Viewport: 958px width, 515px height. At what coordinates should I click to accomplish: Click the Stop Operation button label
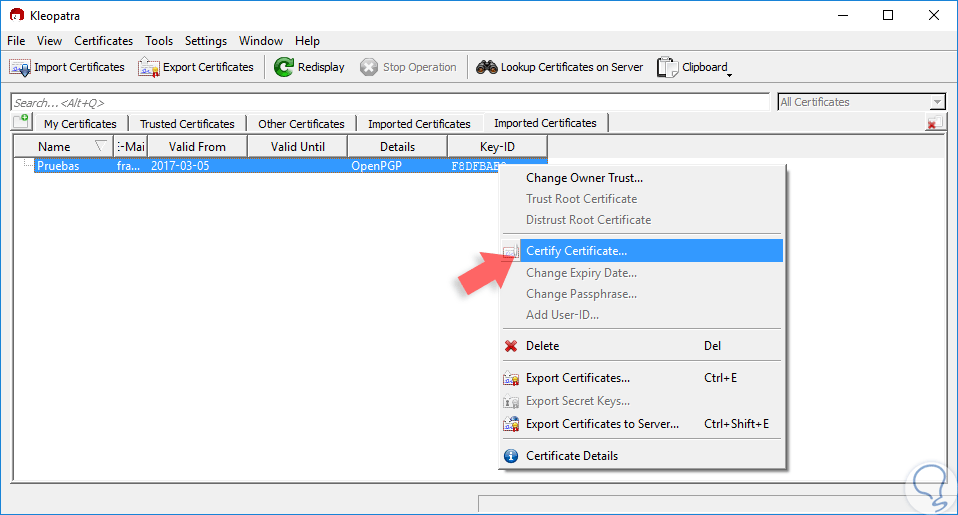click(x=420, y=67)
